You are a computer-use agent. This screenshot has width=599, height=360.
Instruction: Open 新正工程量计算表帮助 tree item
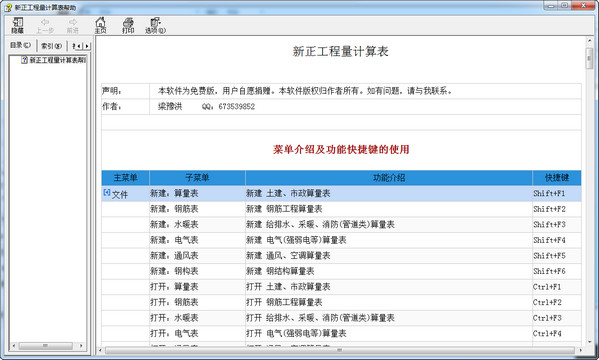pos(58,60)
